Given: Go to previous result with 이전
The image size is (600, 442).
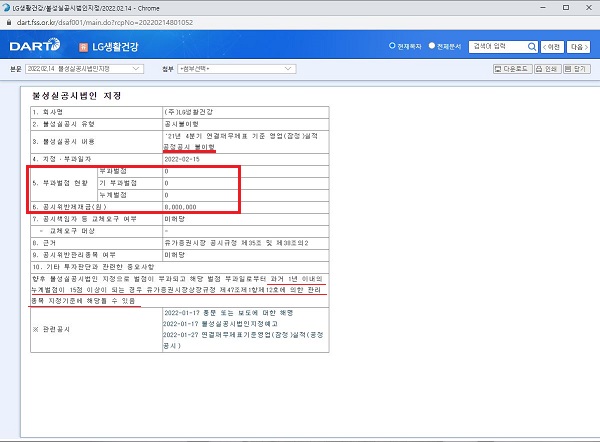Looking at the screenshot, I should [553, 46].
